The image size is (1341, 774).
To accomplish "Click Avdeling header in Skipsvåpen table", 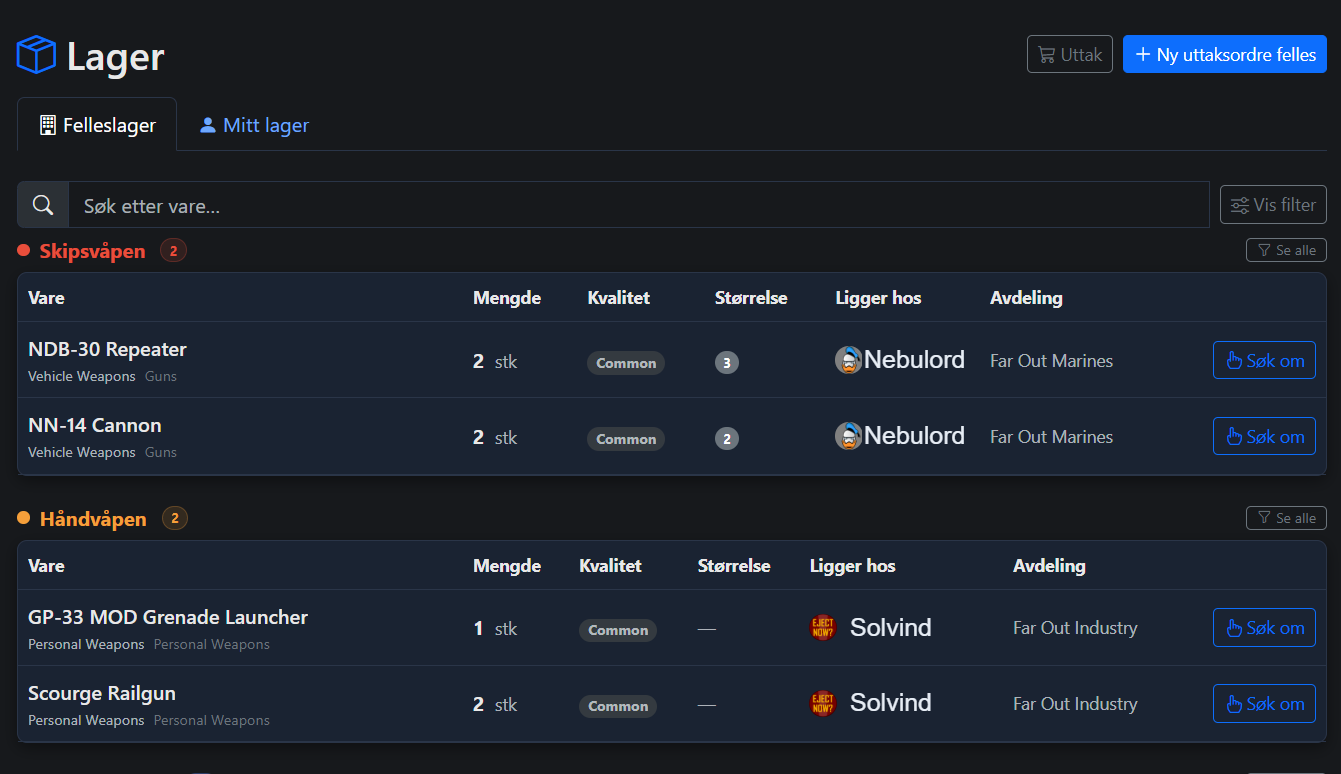I will [x=1026, y=298].
